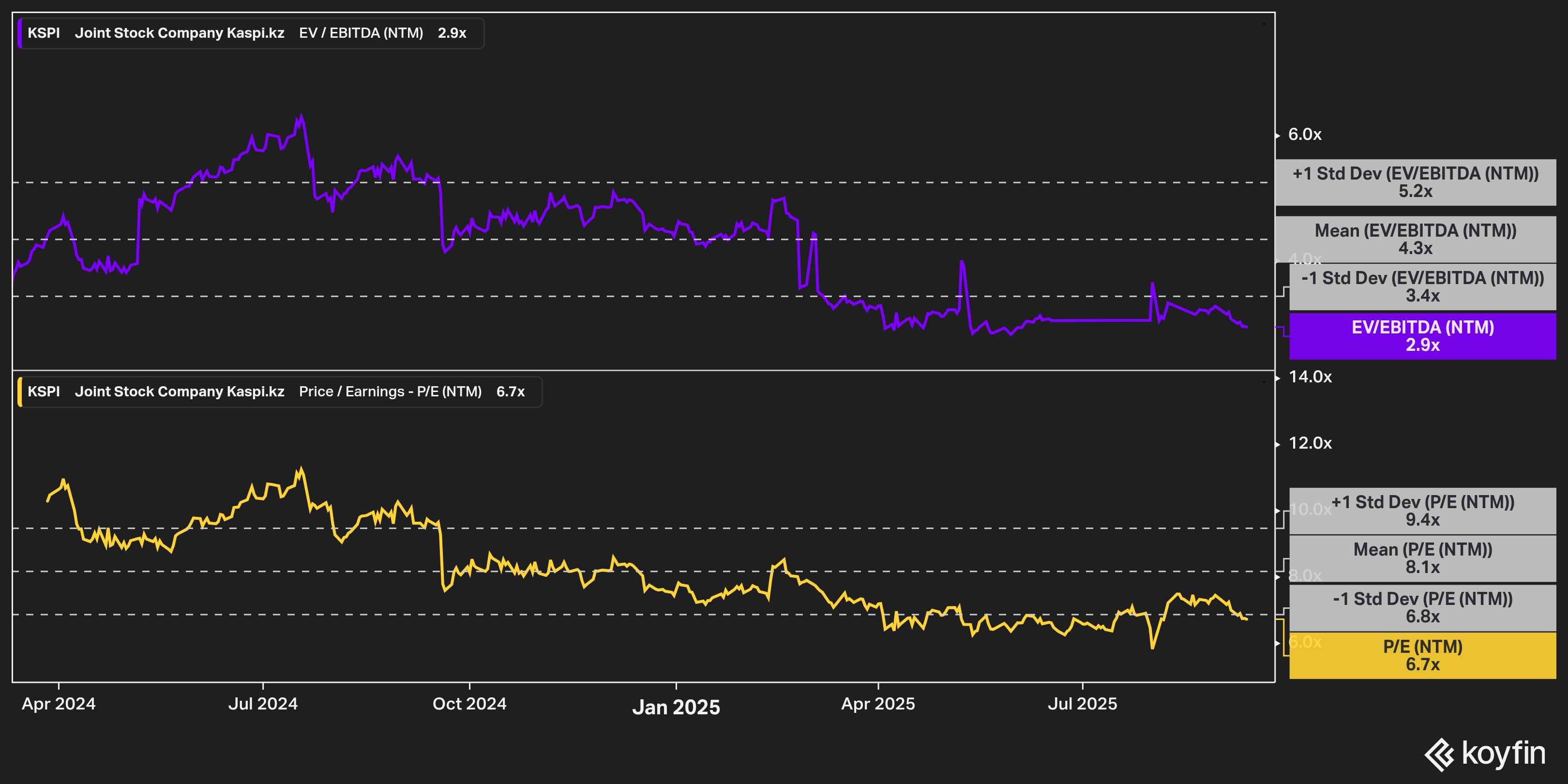The image size is (1568, 784).
Task: Click the 14.0x axis tick arrow marker
Action: click(1278, 377)
